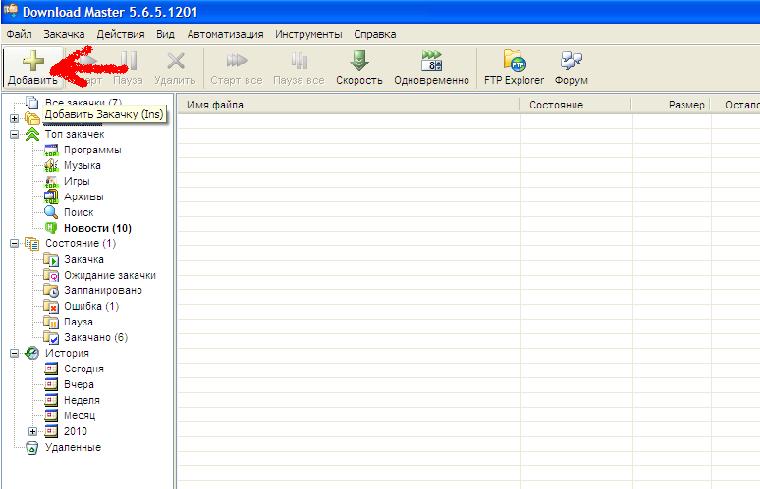The width and height of the screenshot is (760, 489).
Task: Open the Одновременно simultaneous downloads icon
Action: [431, 61]
